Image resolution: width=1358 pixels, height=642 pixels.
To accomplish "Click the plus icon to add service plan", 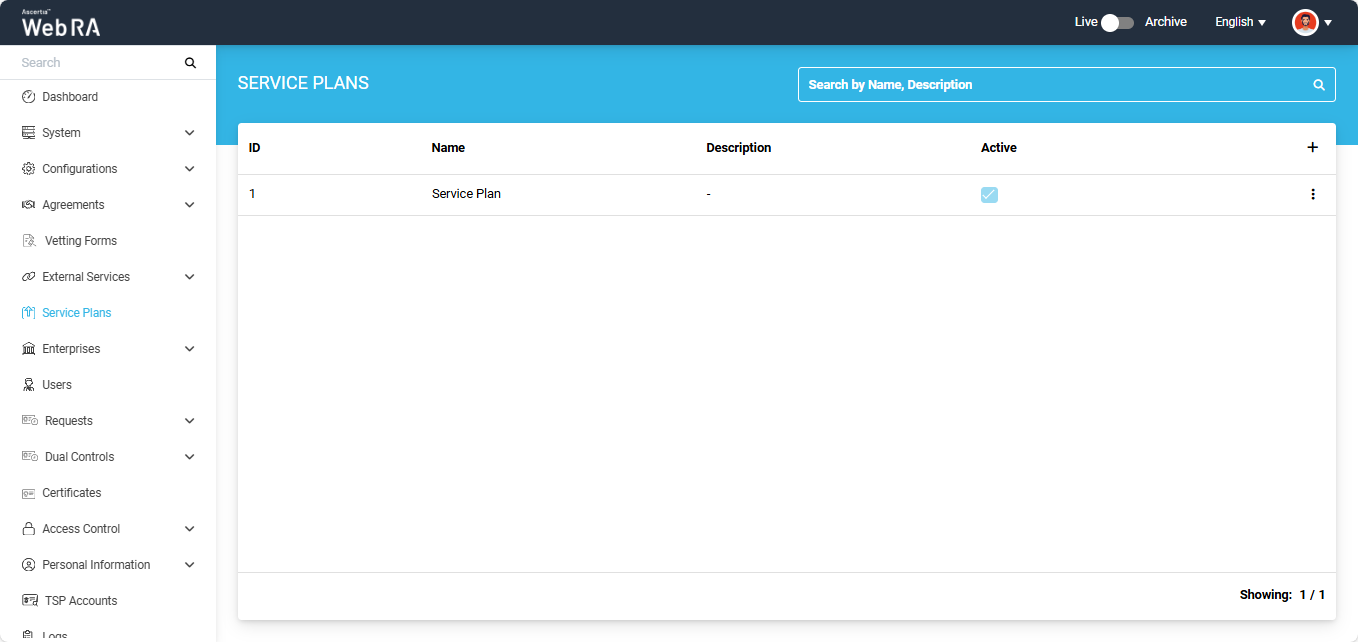I will click(x=1312, y=148).
